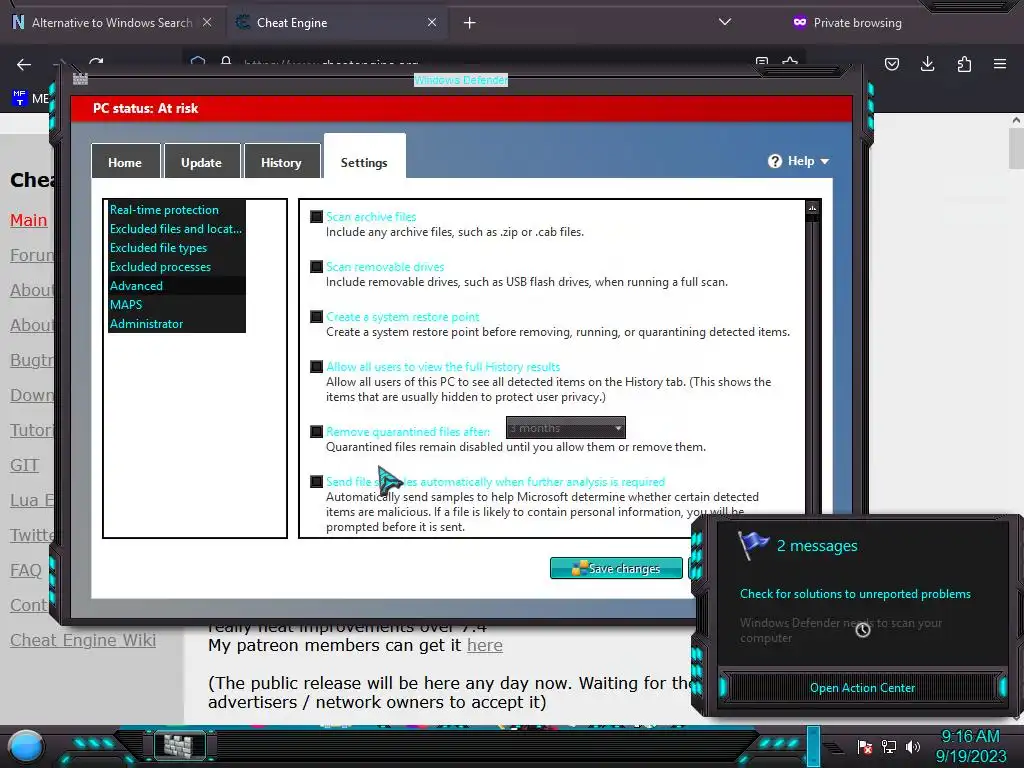
Task: Click the Firefox back arrow
Action: click(x=24, y=64)
